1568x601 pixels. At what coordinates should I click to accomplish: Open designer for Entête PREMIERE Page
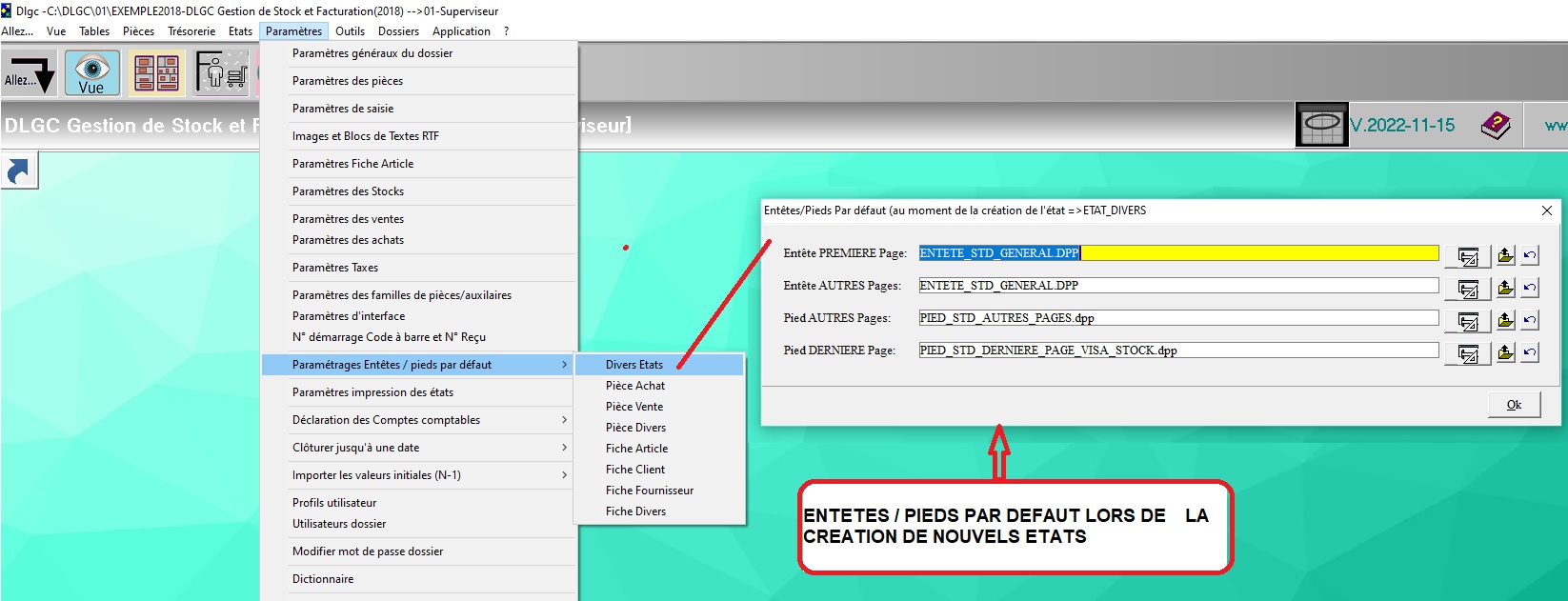(1468, 256)
